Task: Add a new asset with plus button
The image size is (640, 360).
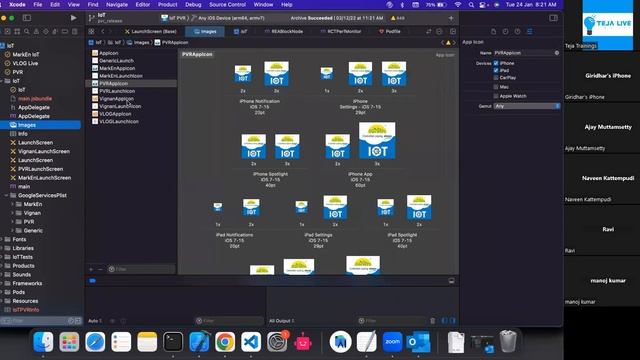Action: click(91, 269)
